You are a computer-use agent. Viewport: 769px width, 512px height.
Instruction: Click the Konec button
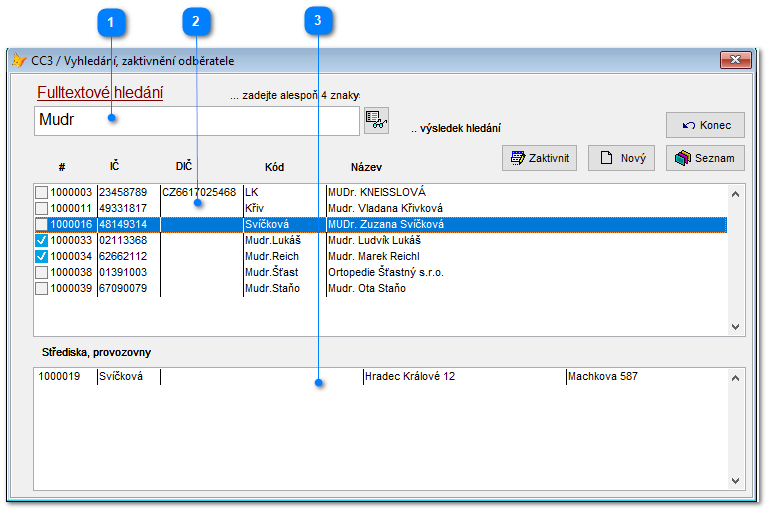pyautogui.click(x=705, y=125)
